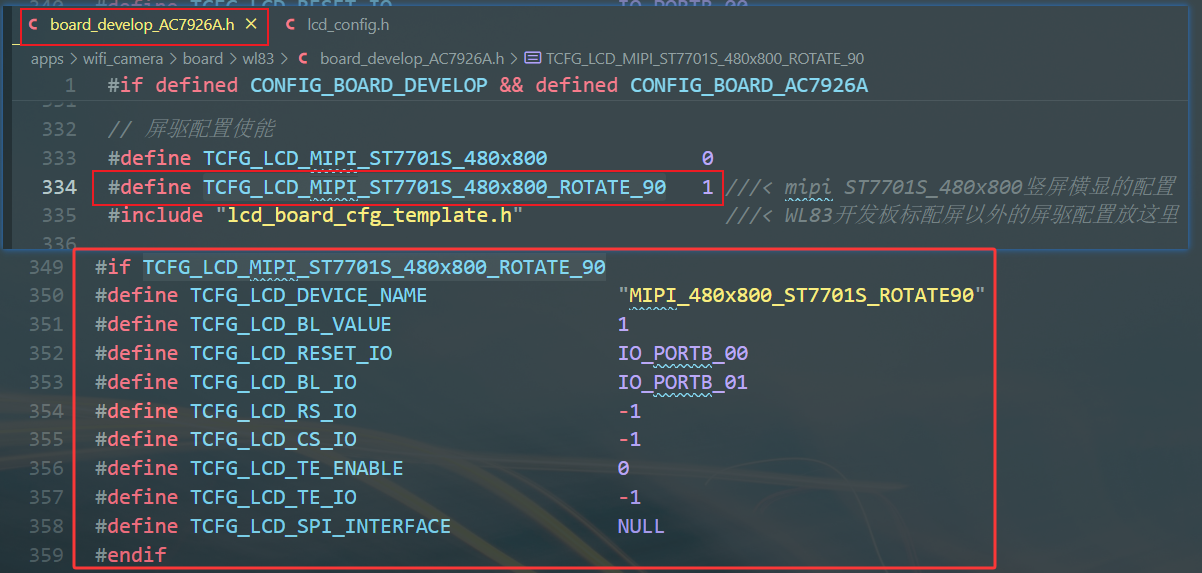
Task: Click the C file icon on board_develop tab
Action: [34, 23]
